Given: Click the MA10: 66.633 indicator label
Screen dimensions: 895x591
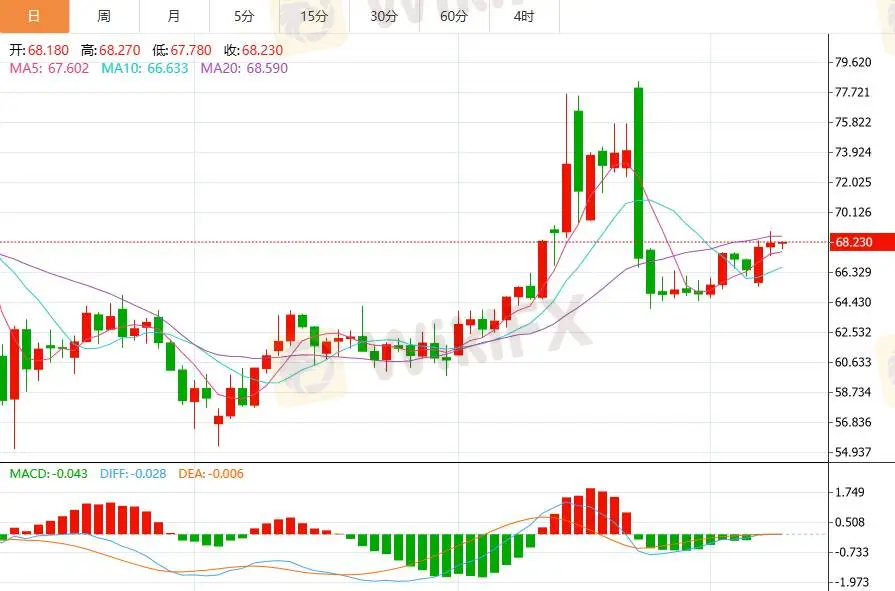Looking at the screenshot, I should (x=147, y=68).
